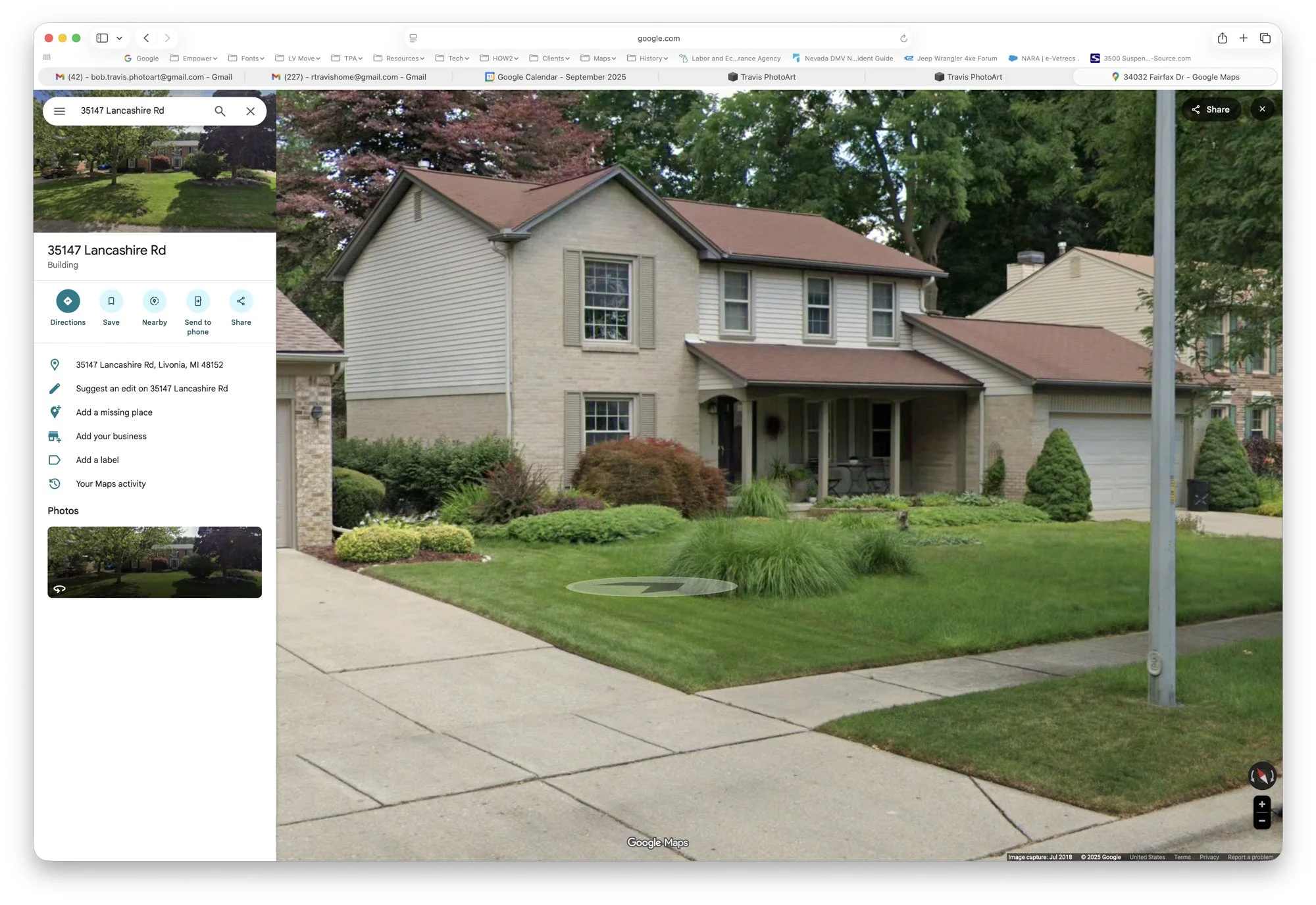Open the photo thumbnail under Photos

pyautogui.click(x=154, y=562)
